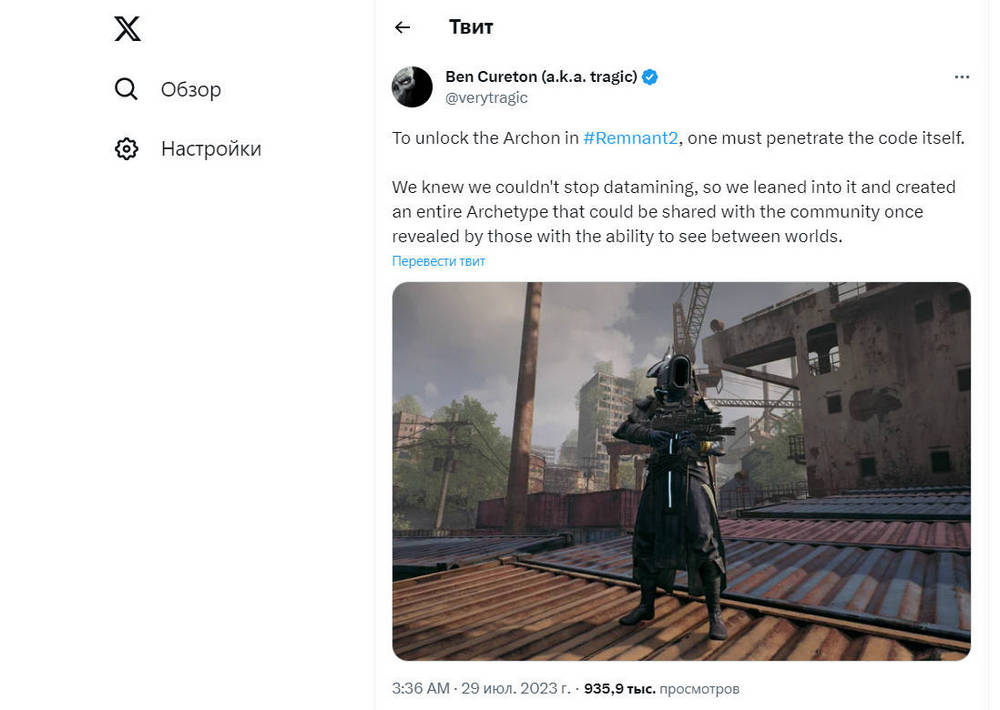Click the Перевести твит link
This screenshot has width=1000, height=710.
coord(438,261)
